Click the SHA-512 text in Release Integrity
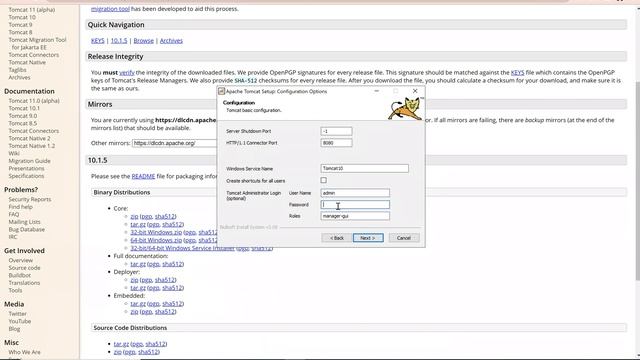 [246, 80]
